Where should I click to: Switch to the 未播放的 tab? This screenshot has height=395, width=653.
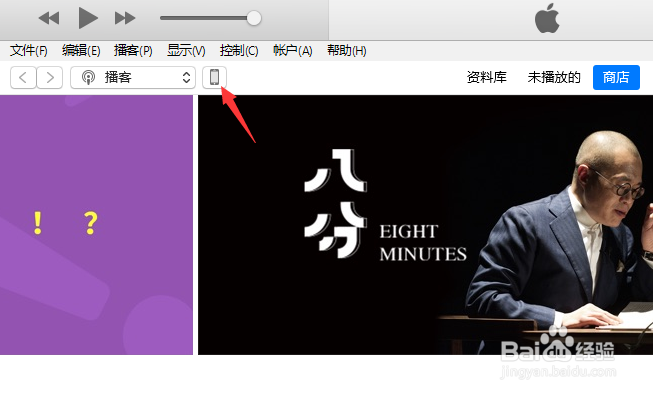(554, 78)
